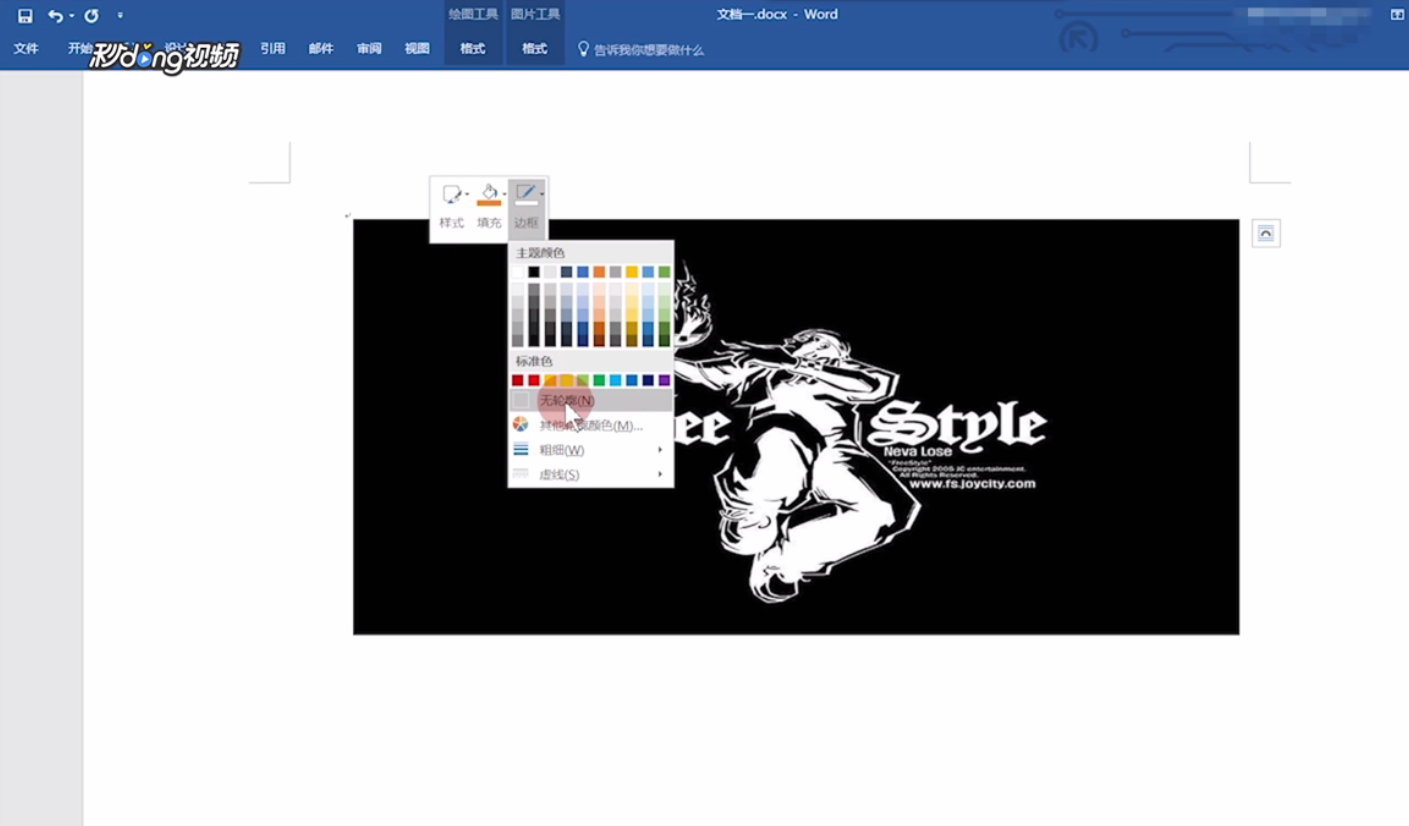Redo or repeat the last action
The image size is (1409, 826).
[91, 16]
